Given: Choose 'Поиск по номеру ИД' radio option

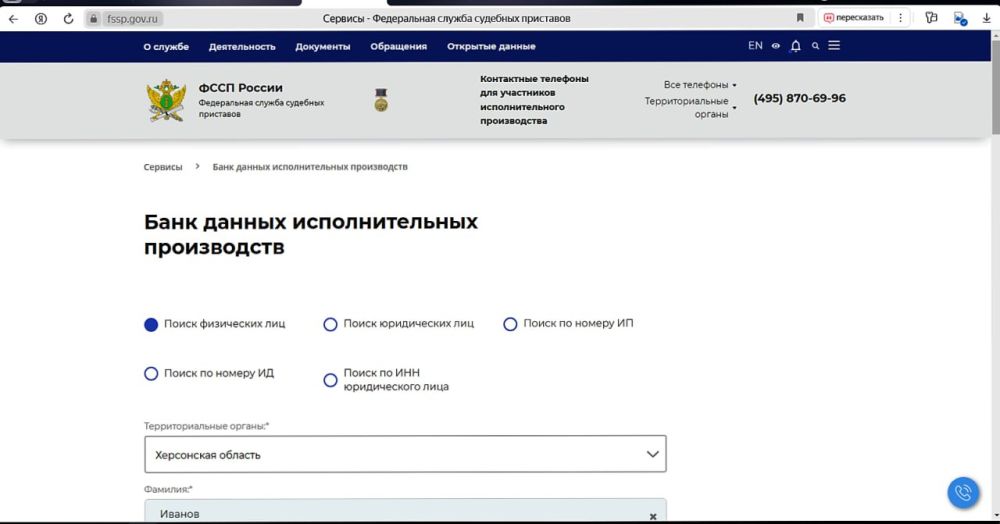Looking at the screenshot, I should click(152, 374).
